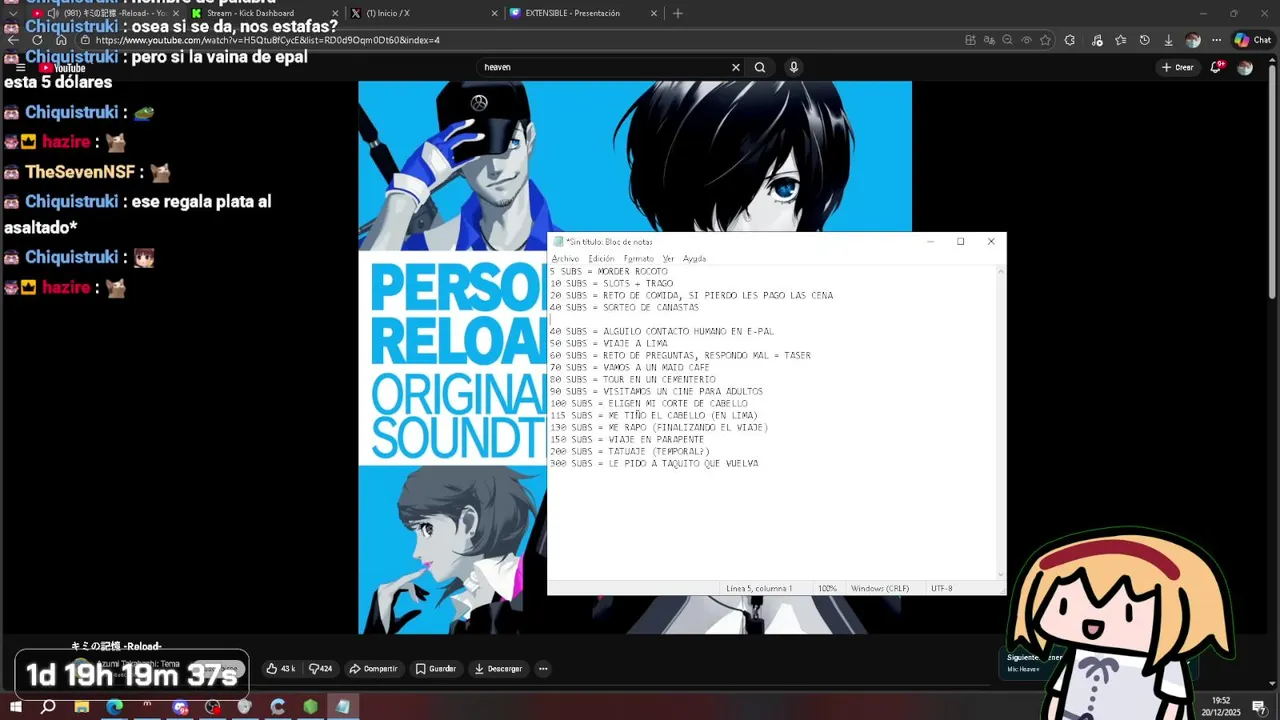Screen dimensions: 1280x720
Task: Clear the YouTube search box text
Action: (x=736, y=67)
